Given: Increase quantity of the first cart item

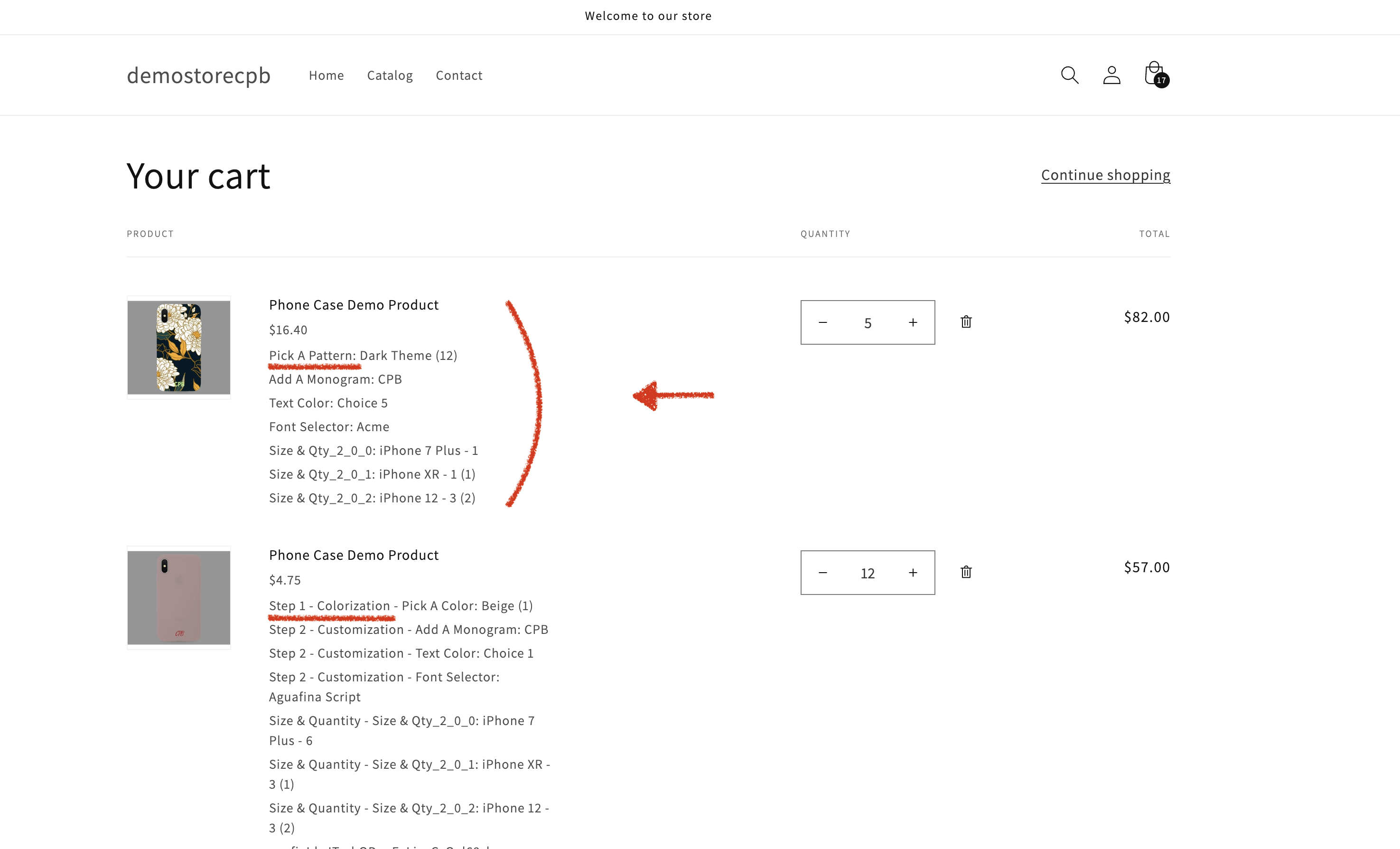Looking at the screenshot, I should (913, 322).
